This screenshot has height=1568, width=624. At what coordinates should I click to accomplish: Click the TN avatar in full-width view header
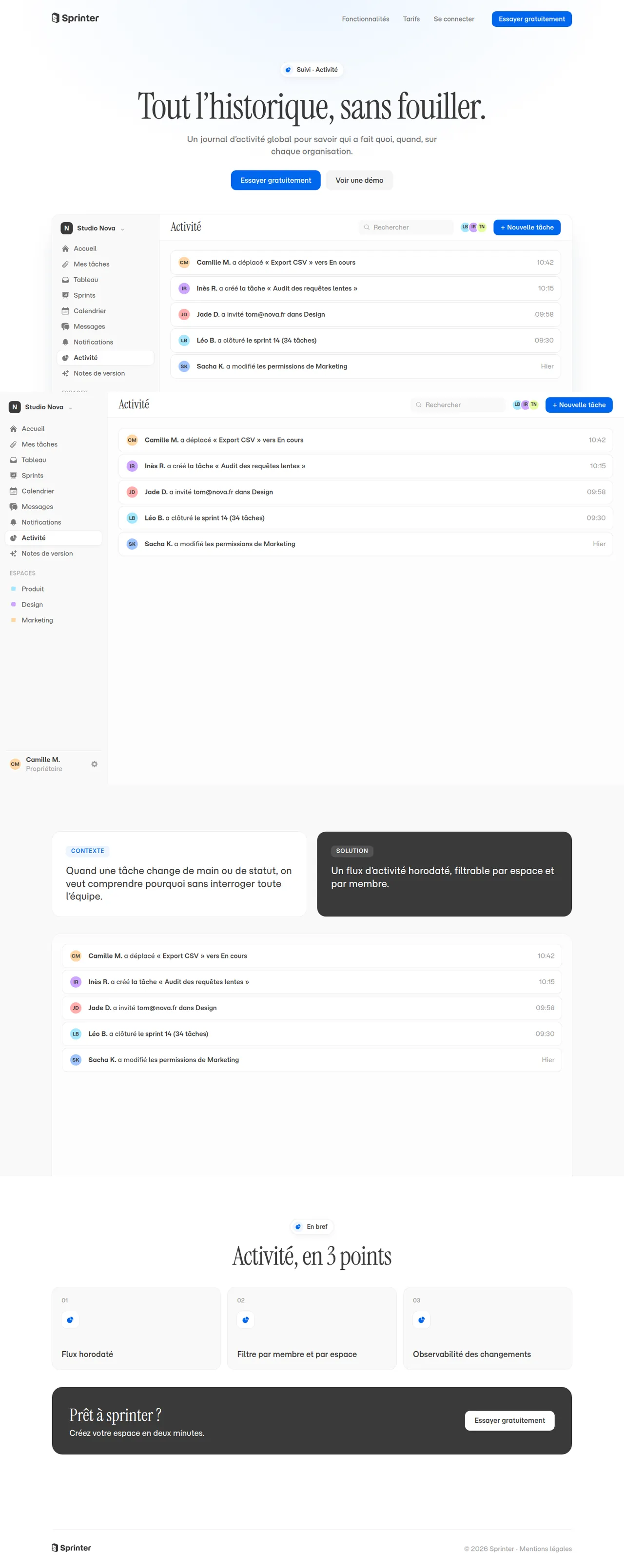(534, 405)
